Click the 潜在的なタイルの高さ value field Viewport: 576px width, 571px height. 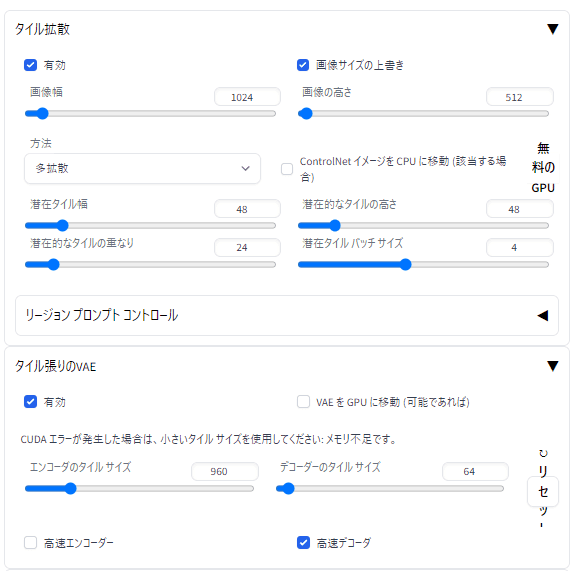click(519, 209)
